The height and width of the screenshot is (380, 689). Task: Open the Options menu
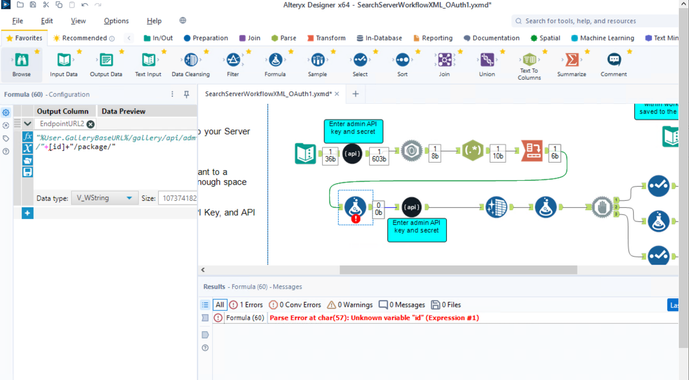click(x=116, y=21)
